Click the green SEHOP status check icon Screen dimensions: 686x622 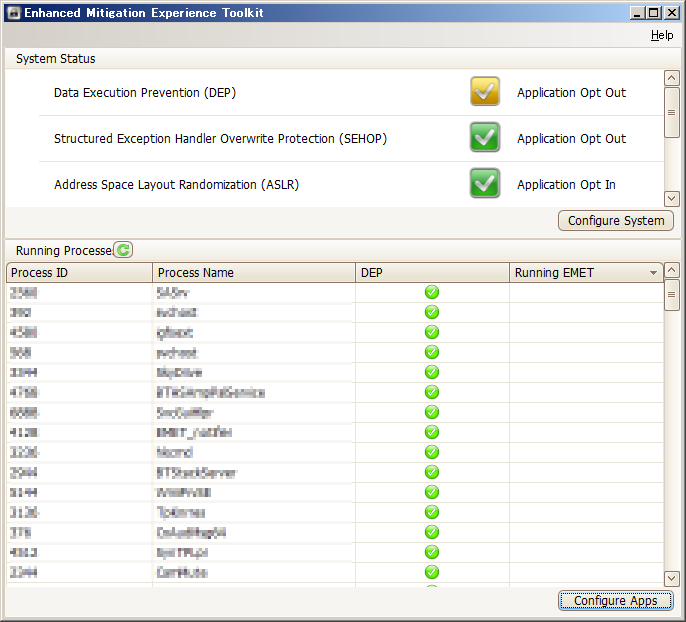point(485,138)
